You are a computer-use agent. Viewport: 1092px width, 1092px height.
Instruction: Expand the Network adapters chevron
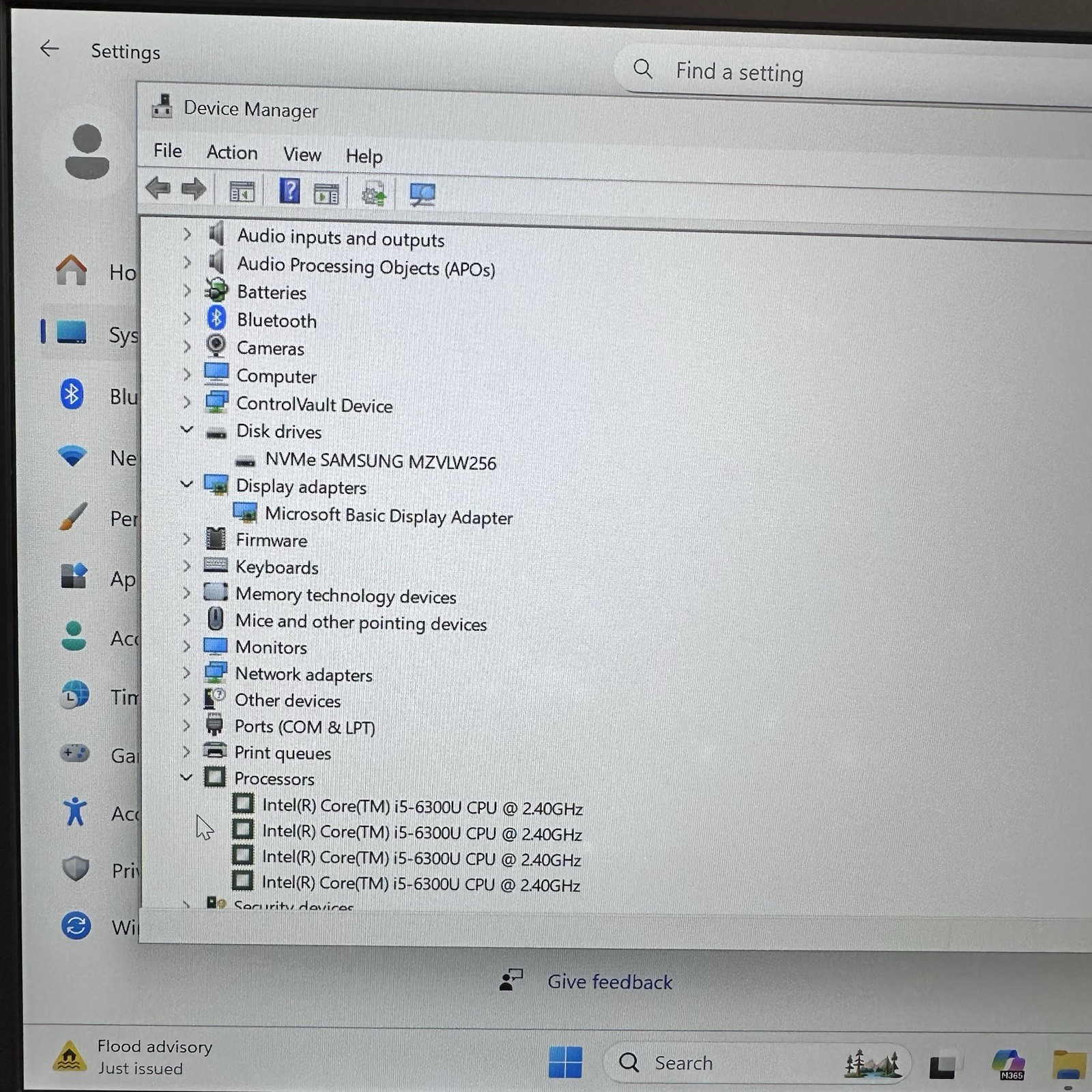[x=186, y=673]
